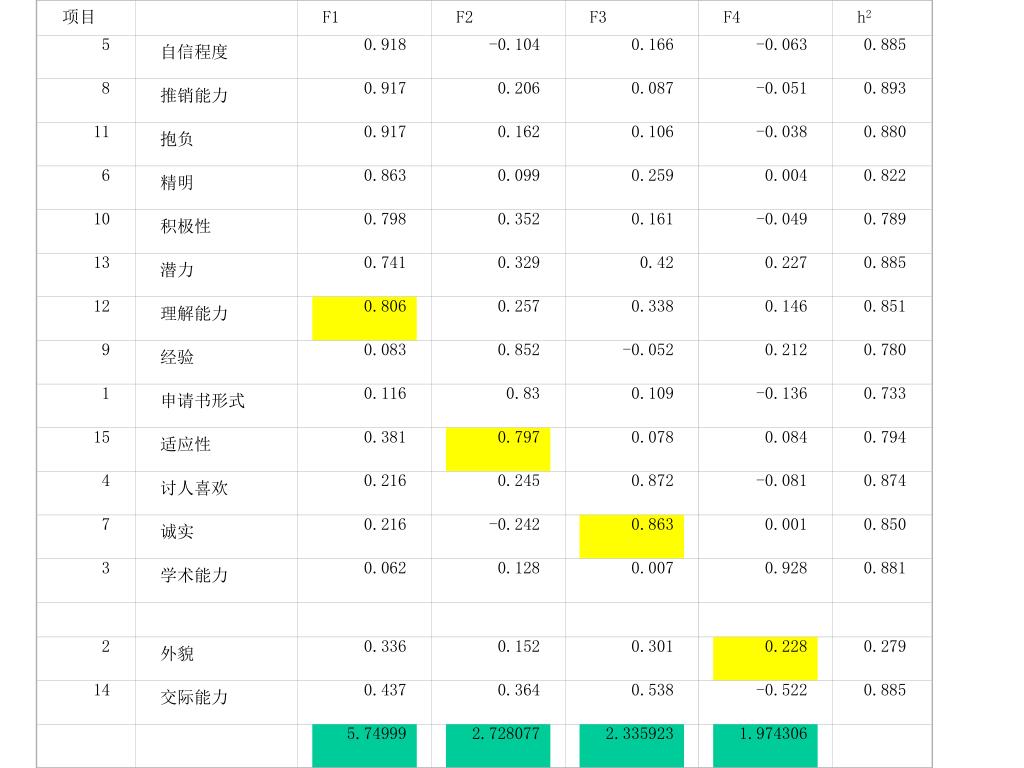Select the 0.42 value in 潜力 row
Image resolution: width=1024 pixels, height=768 pixels.
point(656,263)
